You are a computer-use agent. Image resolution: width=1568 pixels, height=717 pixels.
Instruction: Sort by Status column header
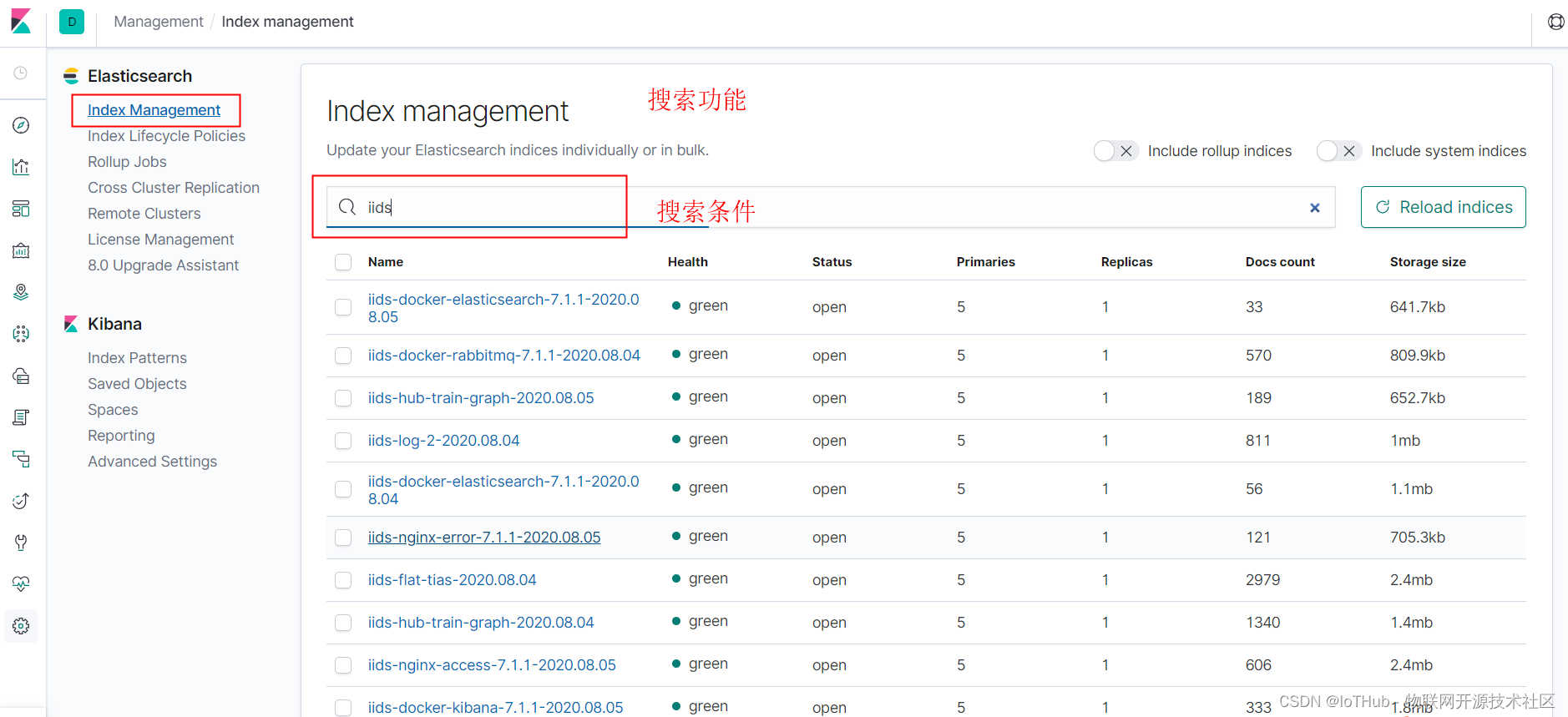click(832, 262)
